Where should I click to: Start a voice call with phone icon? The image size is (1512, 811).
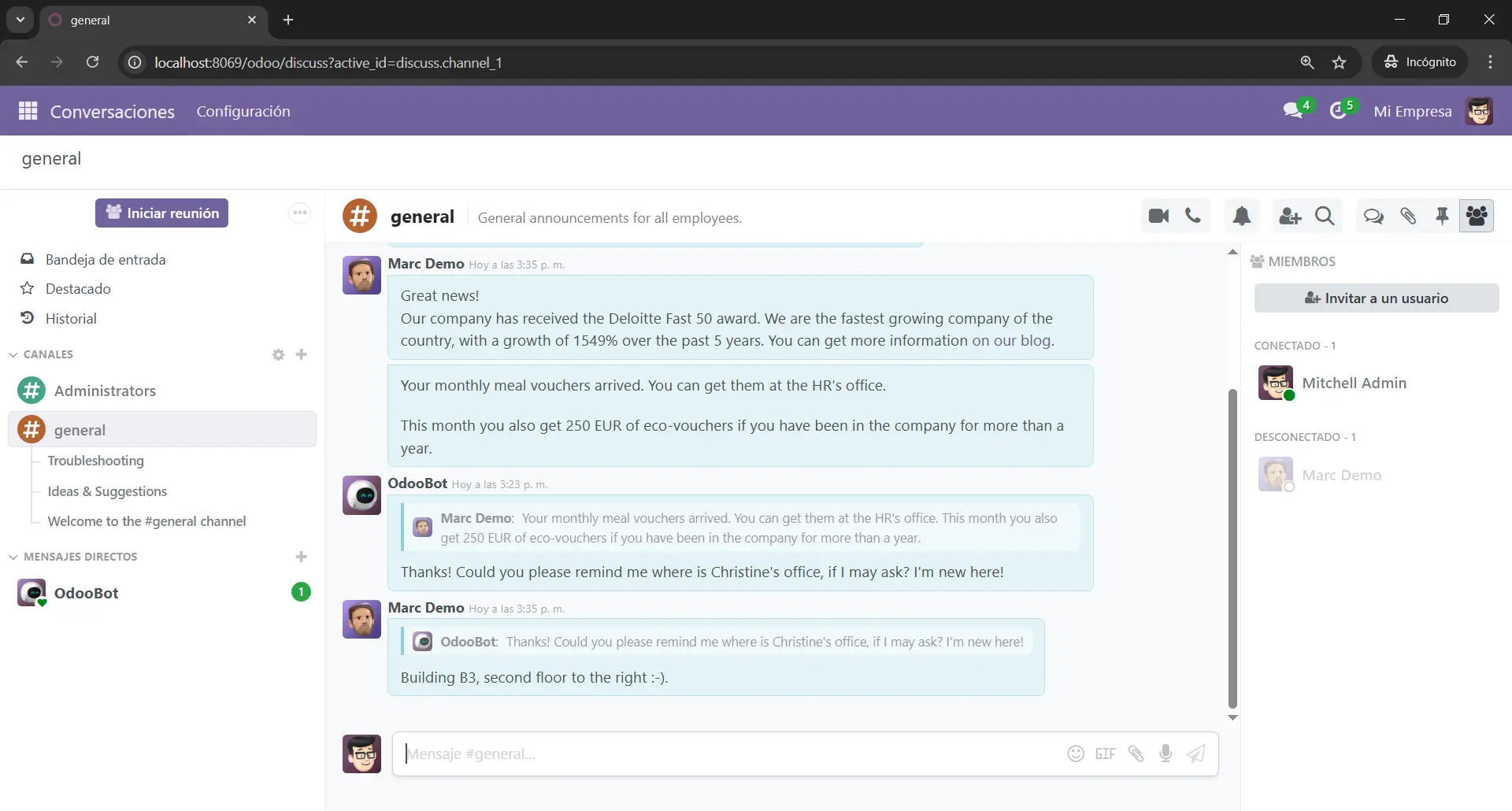tap(1193, 217)
